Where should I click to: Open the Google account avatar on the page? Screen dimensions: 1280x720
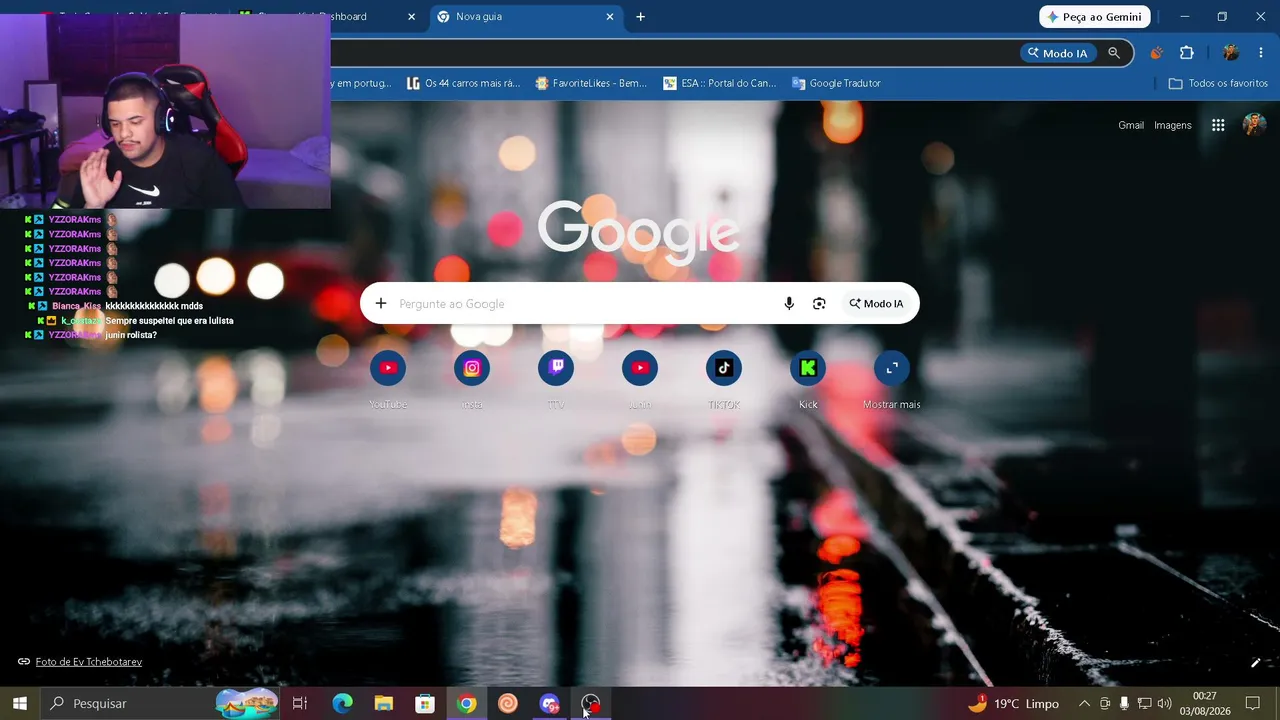coord(1254,125)
